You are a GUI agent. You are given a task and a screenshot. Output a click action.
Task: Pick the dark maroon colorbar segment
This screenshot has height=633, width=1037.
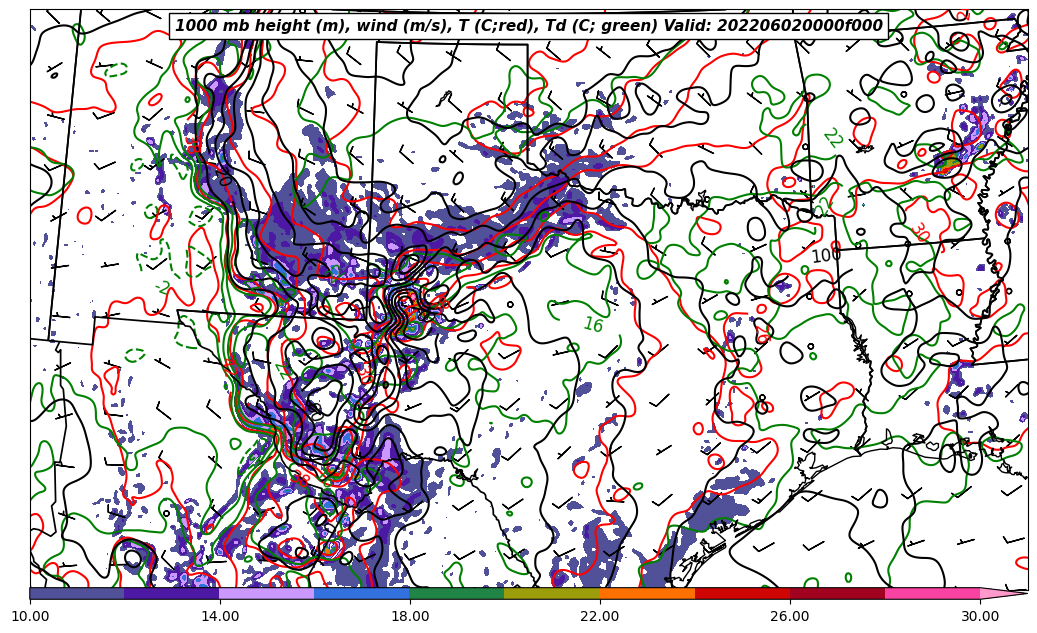(837, 593)
